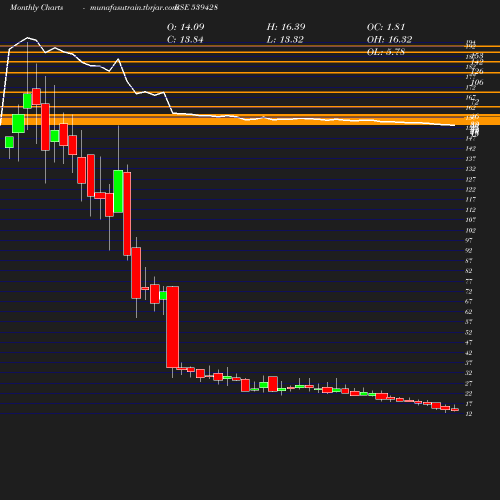Click the price axis label 132
The image size is (500, 500).
click(470, 169)
